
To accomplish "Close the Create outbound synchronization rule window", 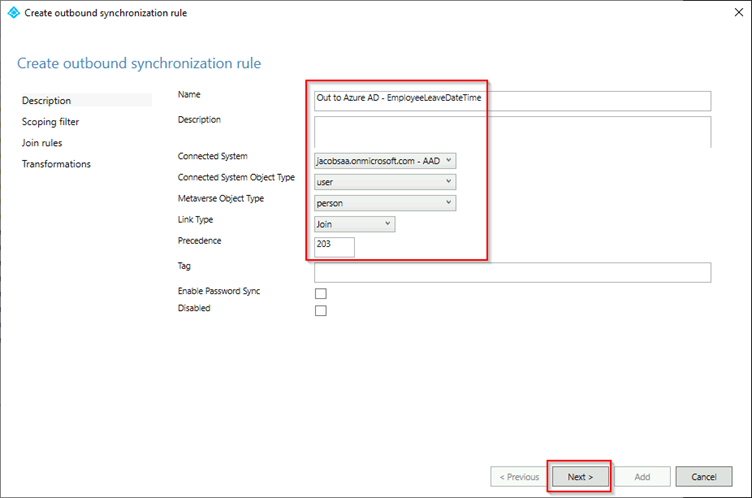I will point(732,12).
